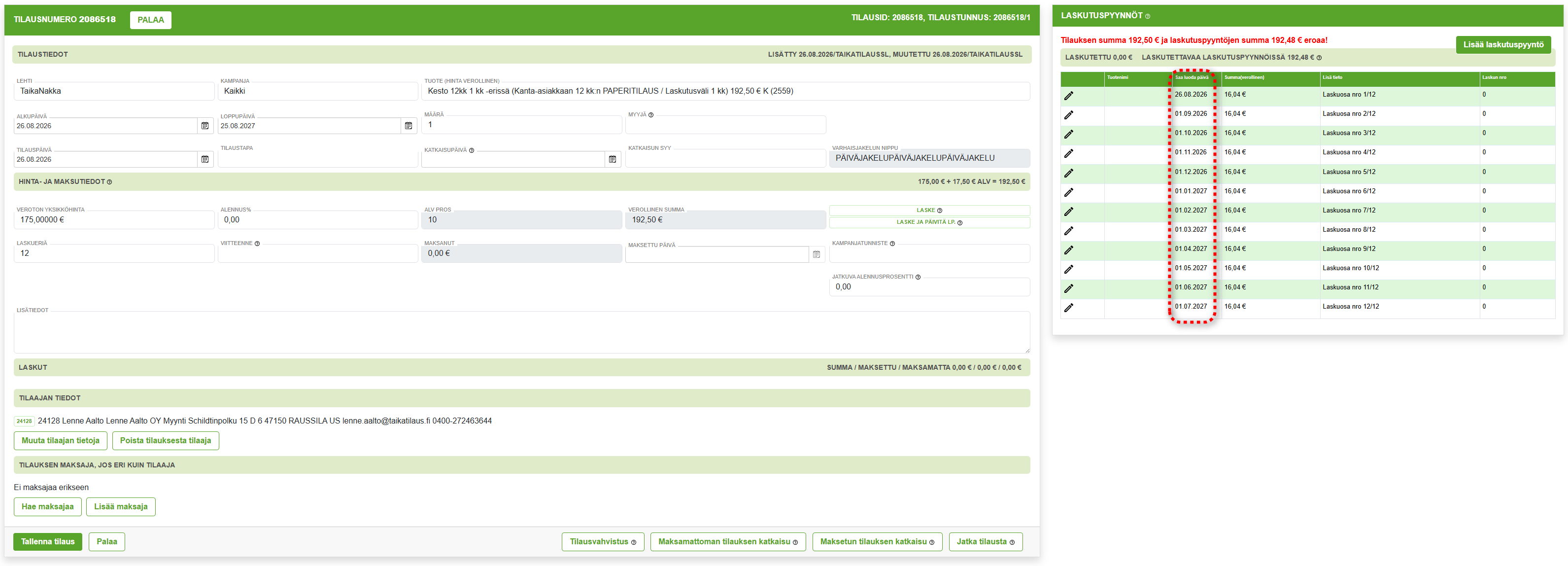Edit invoice row Laskuosa nro 7/12 pencil
The image size is (1568, 566).
pos(1068,212)
